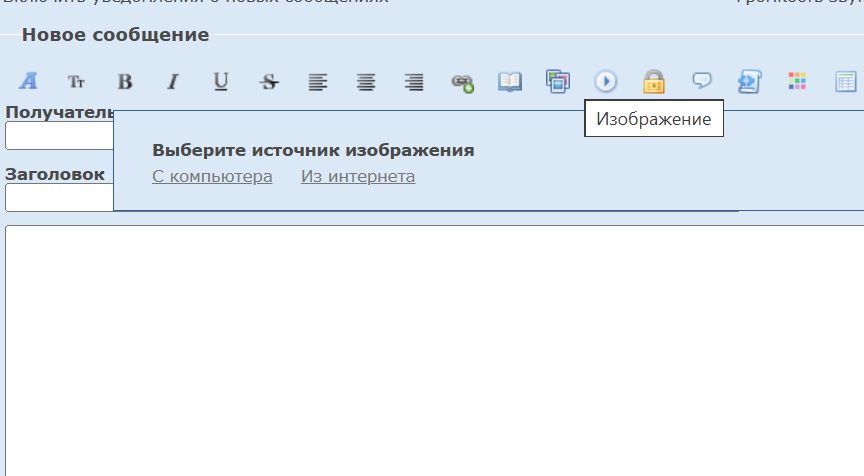
Task: Align text to the left
Action: [x=317, y=82]
